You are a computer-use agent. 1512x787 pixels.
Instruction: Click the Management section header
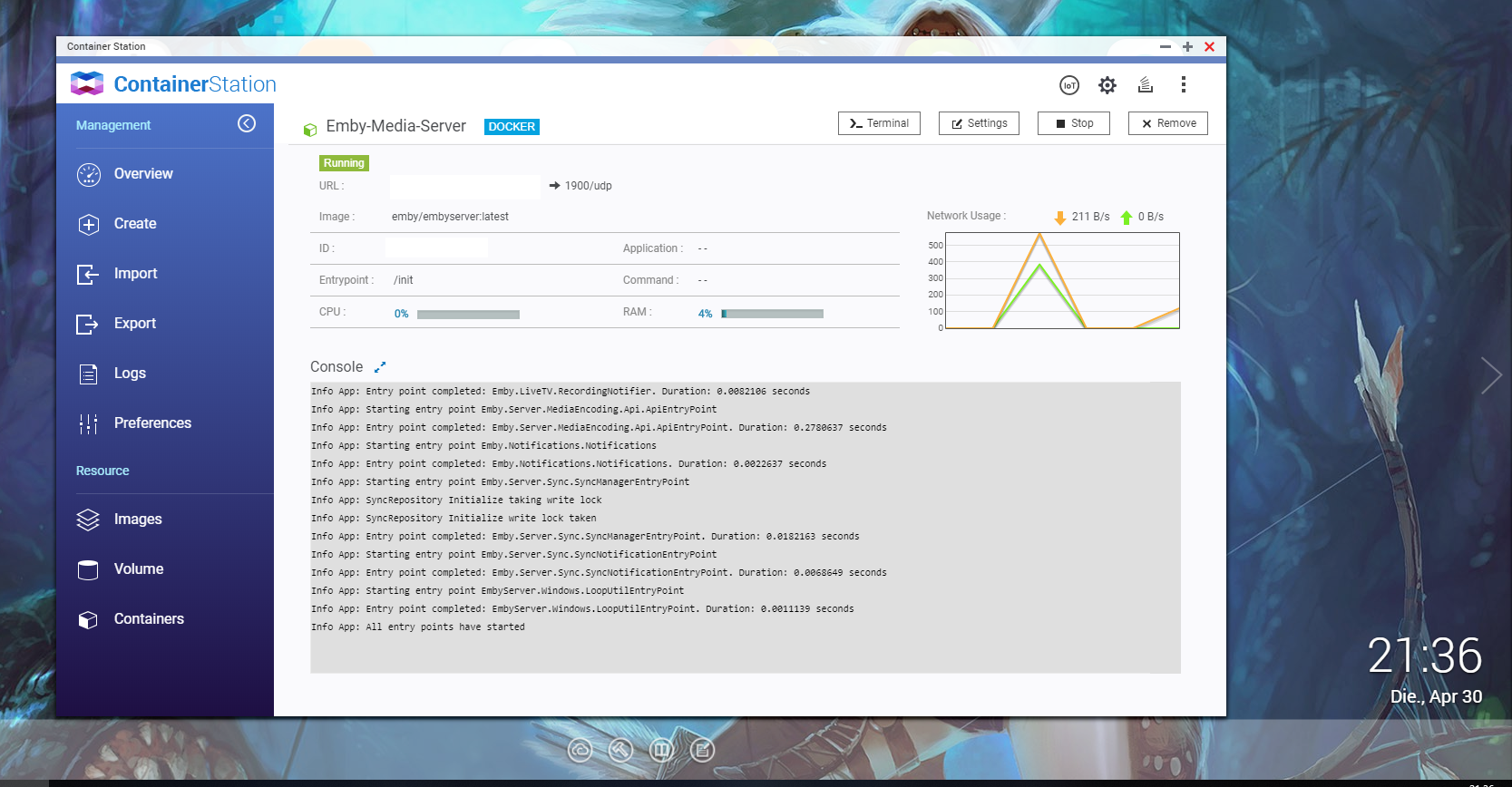point(113,125)
